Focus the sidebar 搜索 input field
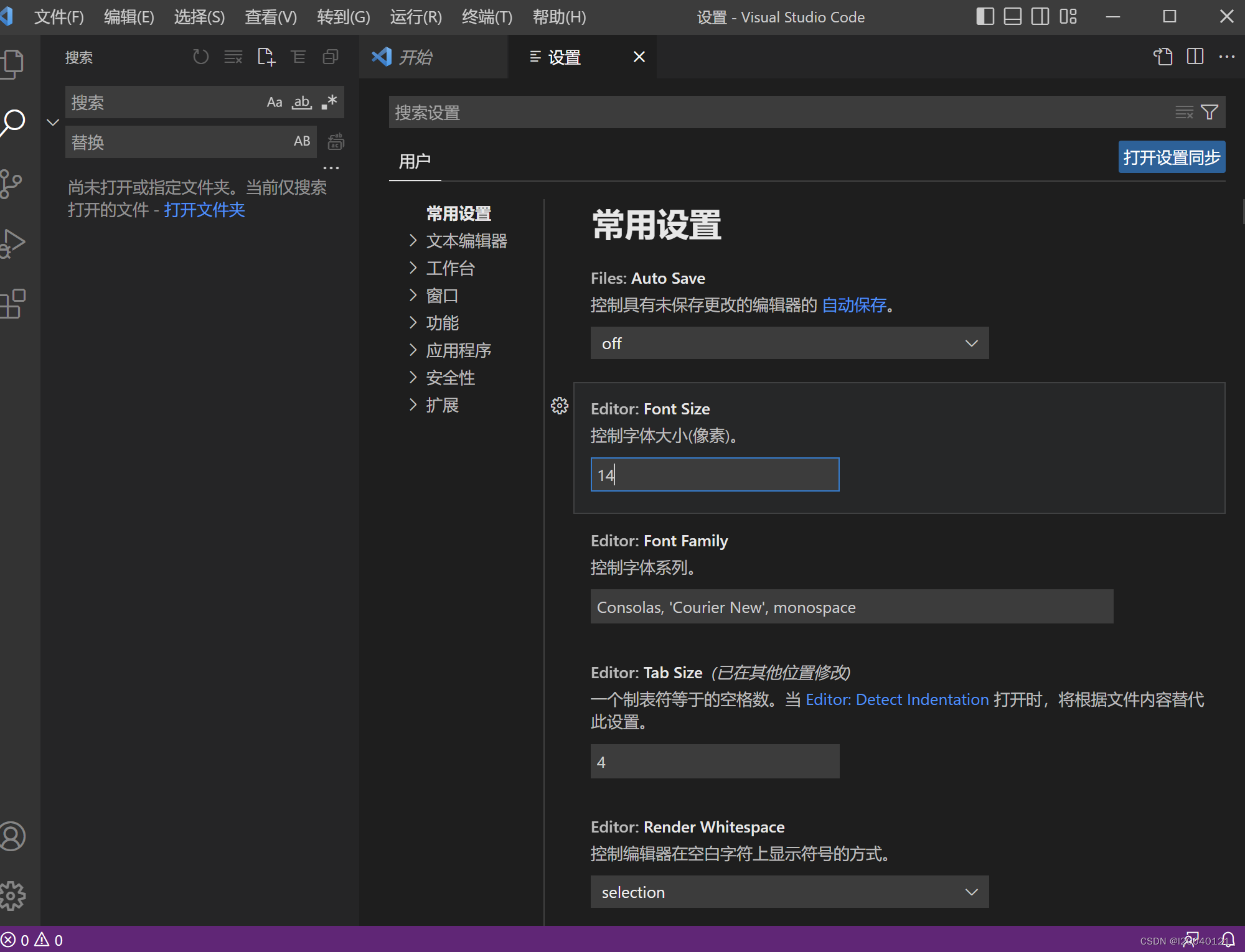1245x952 pixels. click(x=165, y=102)
